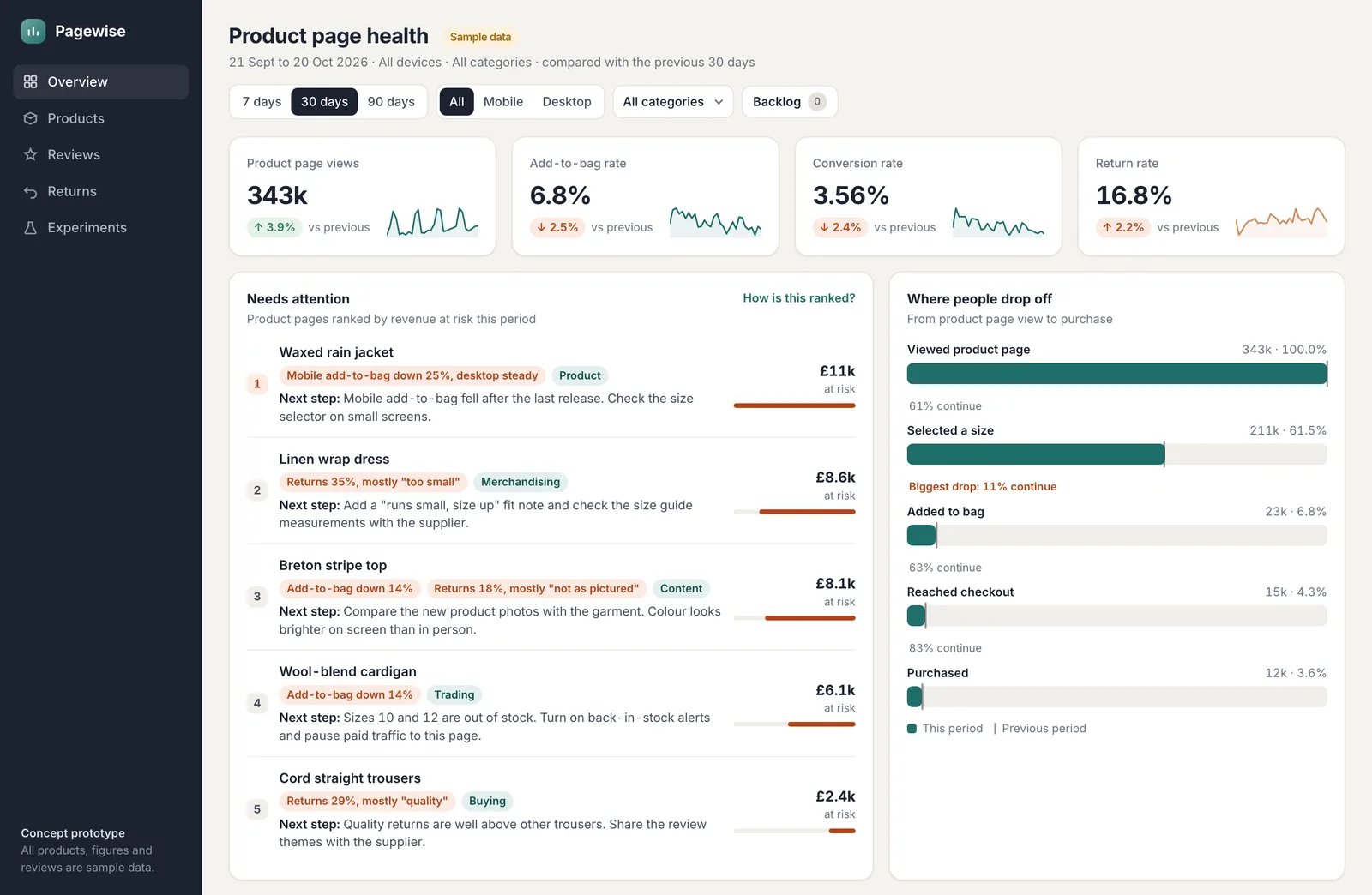
Task: Click the Viewed product page funnel bar
Action: tap(1116, 374)
